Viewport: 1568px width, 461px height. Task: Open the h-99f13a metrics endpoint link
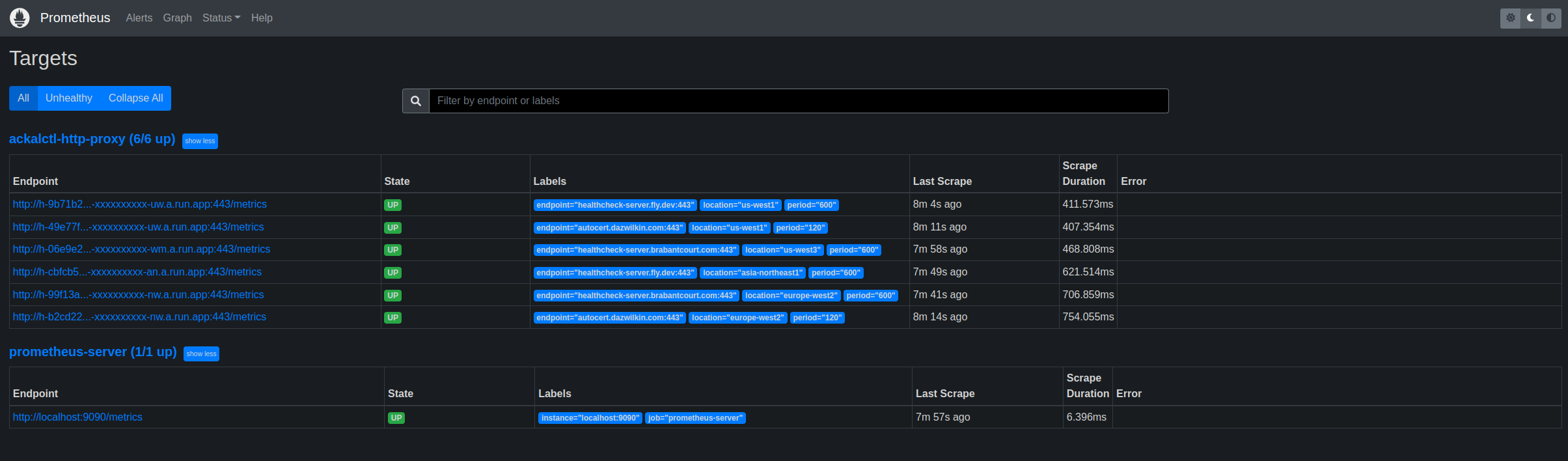point(139,295)
